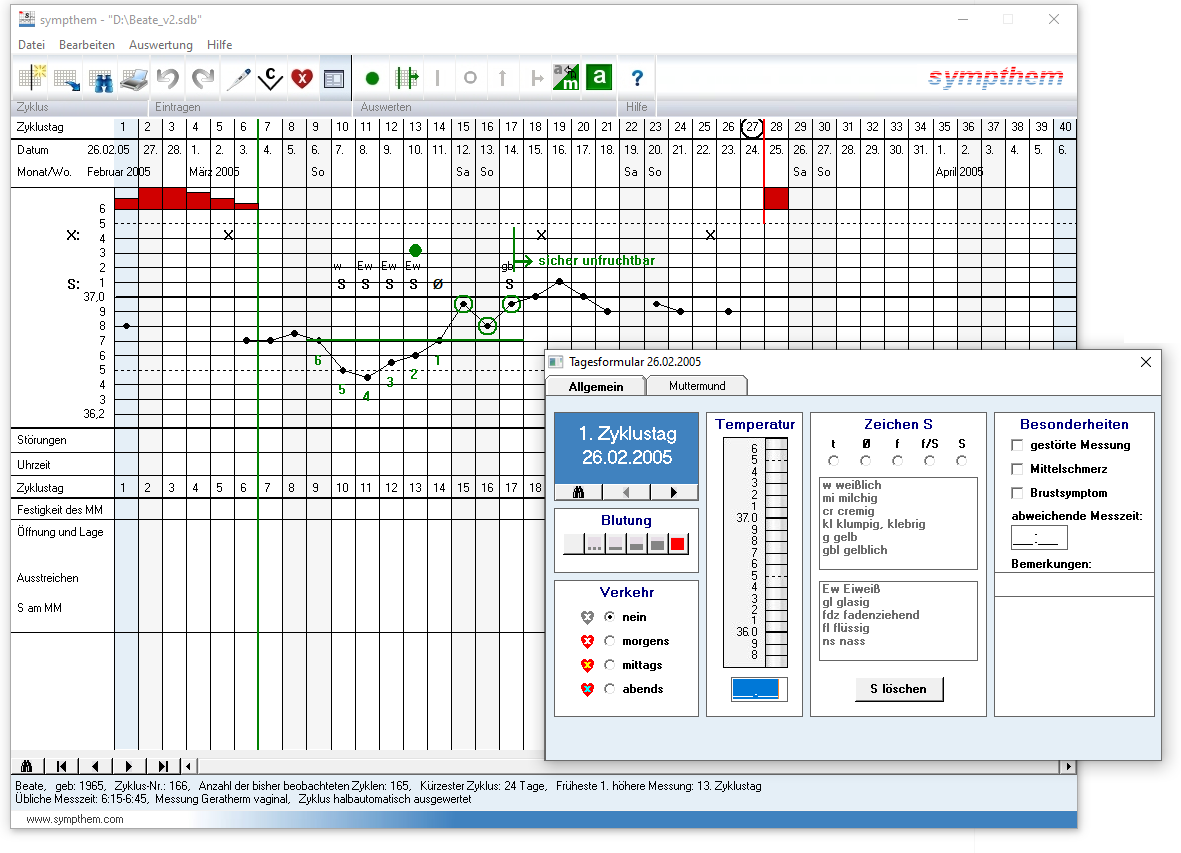Choose the 'abends' Verkehr option

pos(610,689)
